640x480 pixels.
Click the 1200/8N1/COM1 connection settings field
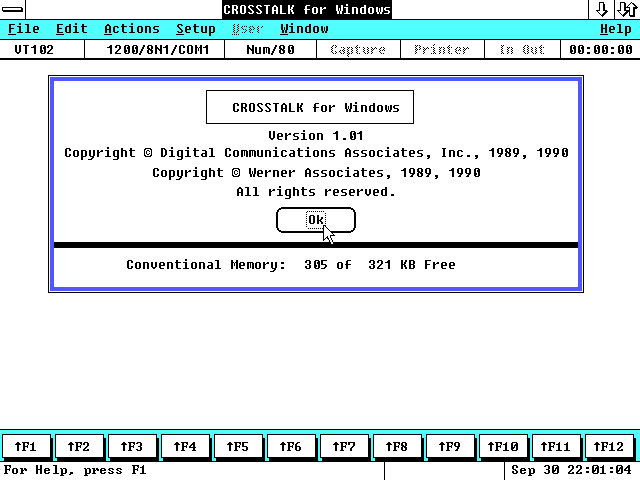click(155, 50)
